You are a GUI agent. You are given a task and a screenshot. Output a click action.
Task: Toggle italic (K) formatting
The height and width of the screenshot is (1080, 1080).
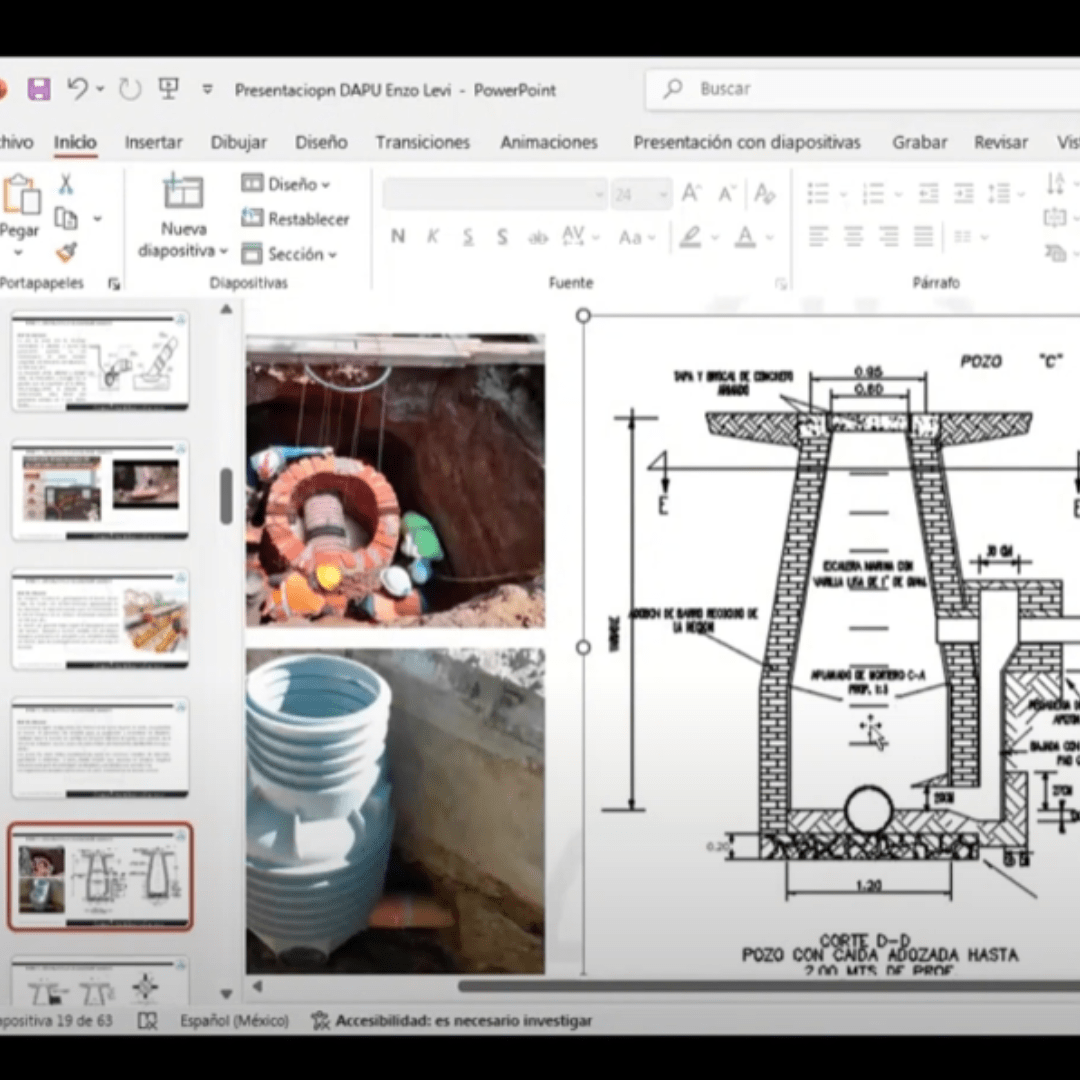click(433, 237)
